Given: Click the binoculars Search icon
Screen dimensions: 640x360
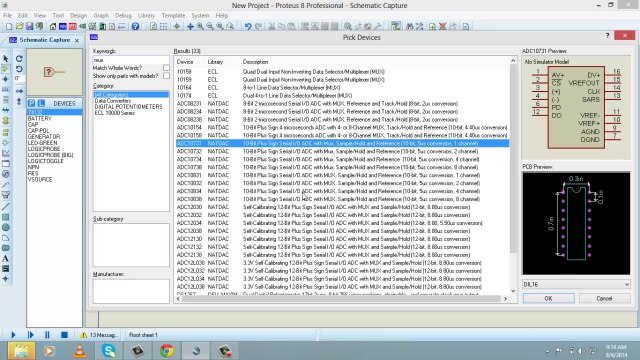Looking at the screenshot, I should [410, 26].
